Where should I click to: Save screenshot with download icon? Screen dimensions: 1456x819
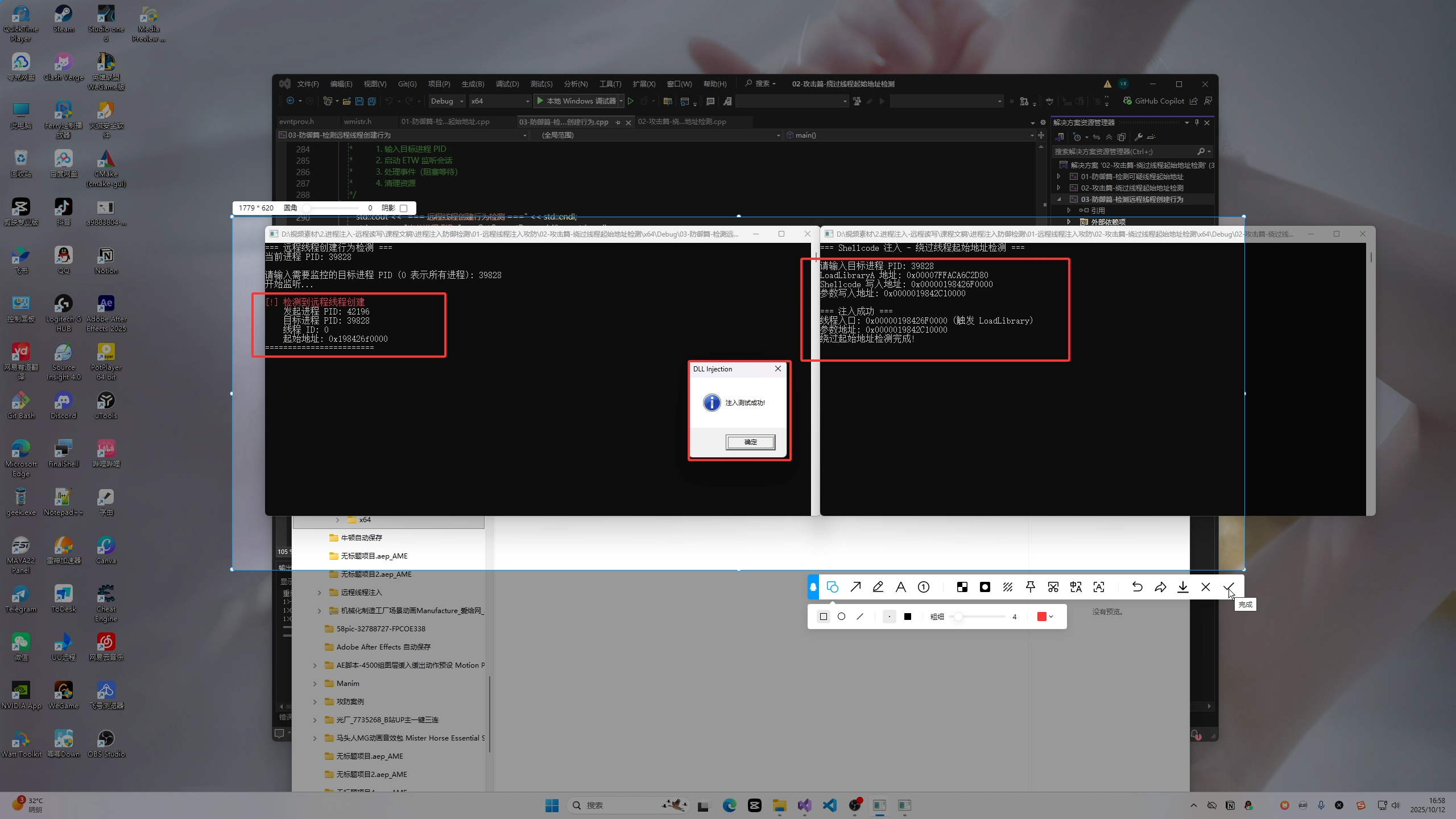point(1183,587)
